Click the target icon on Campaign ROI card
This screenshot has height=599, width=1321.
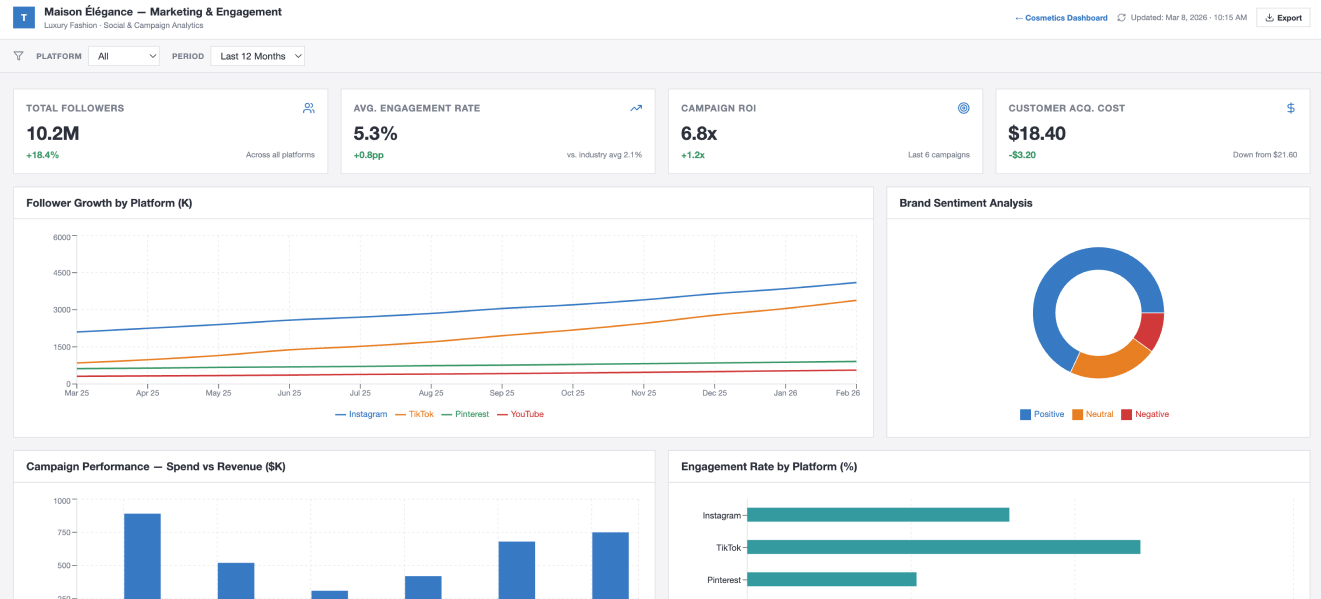pyautogui.click(x=963, y=107)
